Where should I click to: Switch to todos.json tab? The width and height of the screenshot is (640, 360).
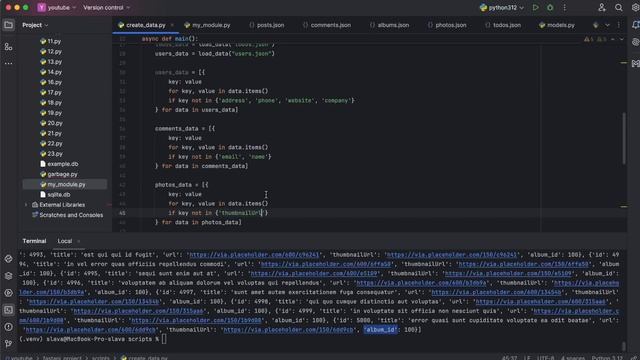503,25
